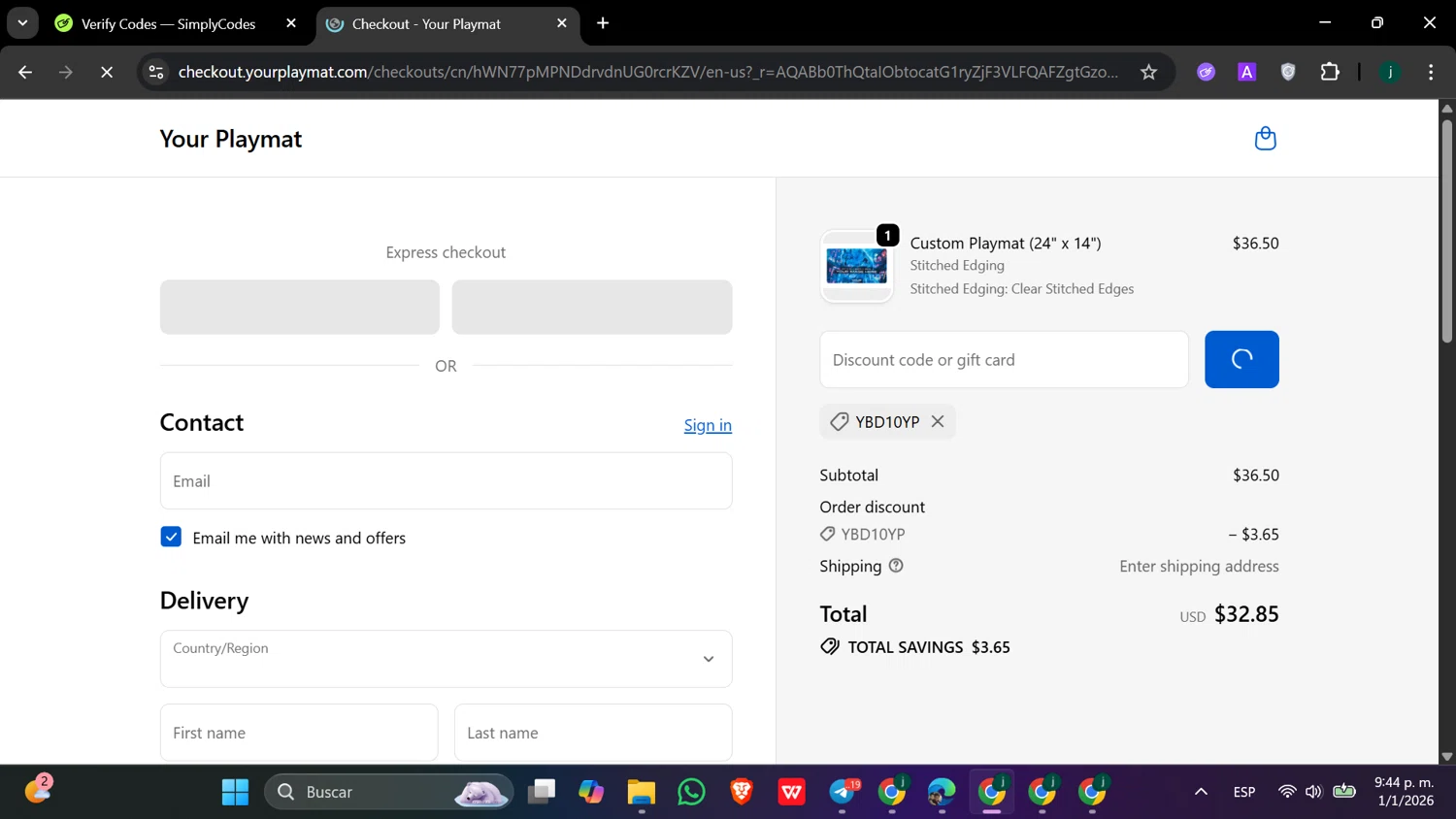Screen dimensions: 1456x819
Task: Click the second express checkout button placeholder
Action: (x=592, y=308)
